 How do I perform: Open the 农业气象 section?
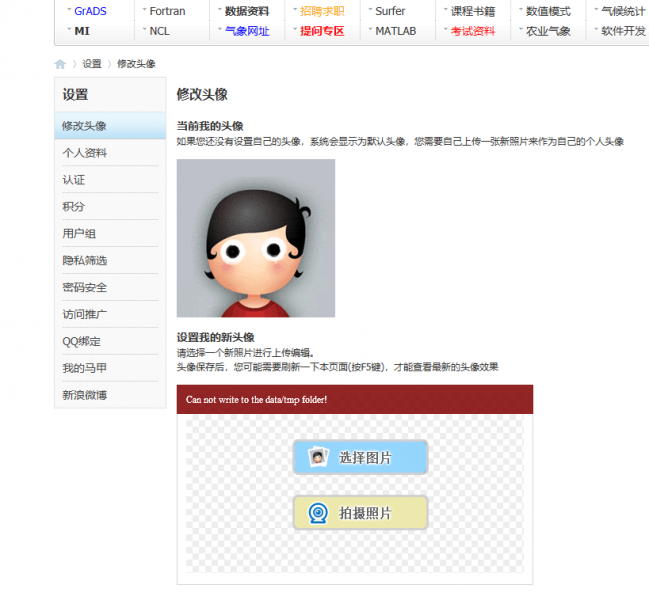pyautogui.click(x=548, y=31)
